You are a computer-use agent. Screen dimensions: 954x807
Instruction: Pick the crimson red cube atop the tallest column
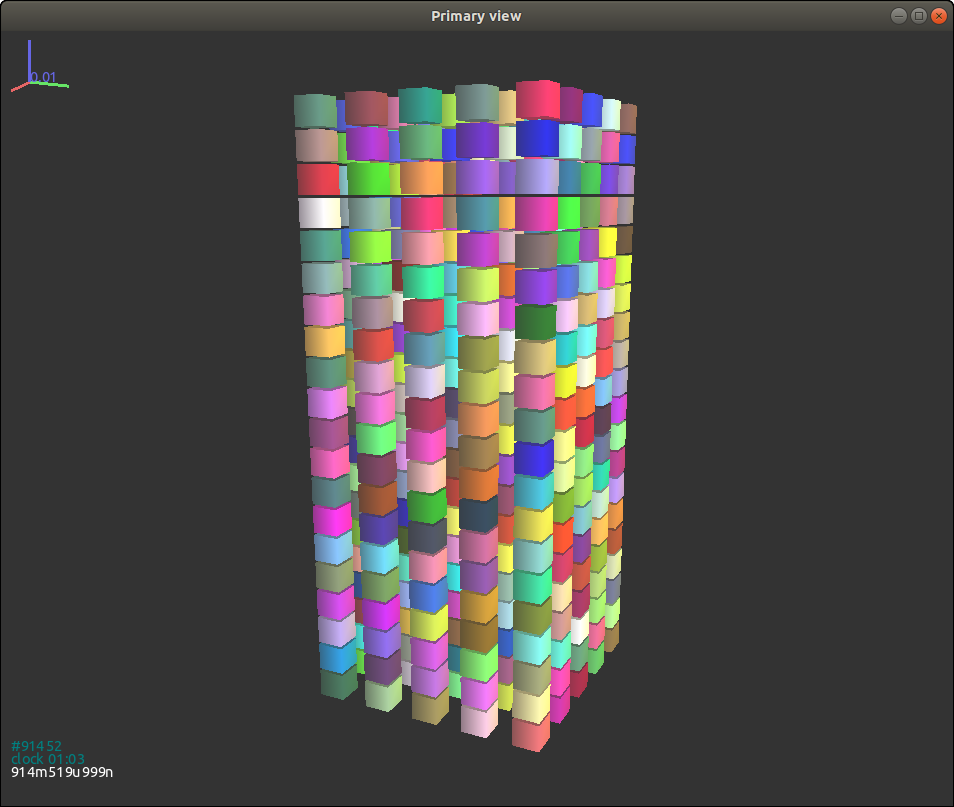click(537, 99)
